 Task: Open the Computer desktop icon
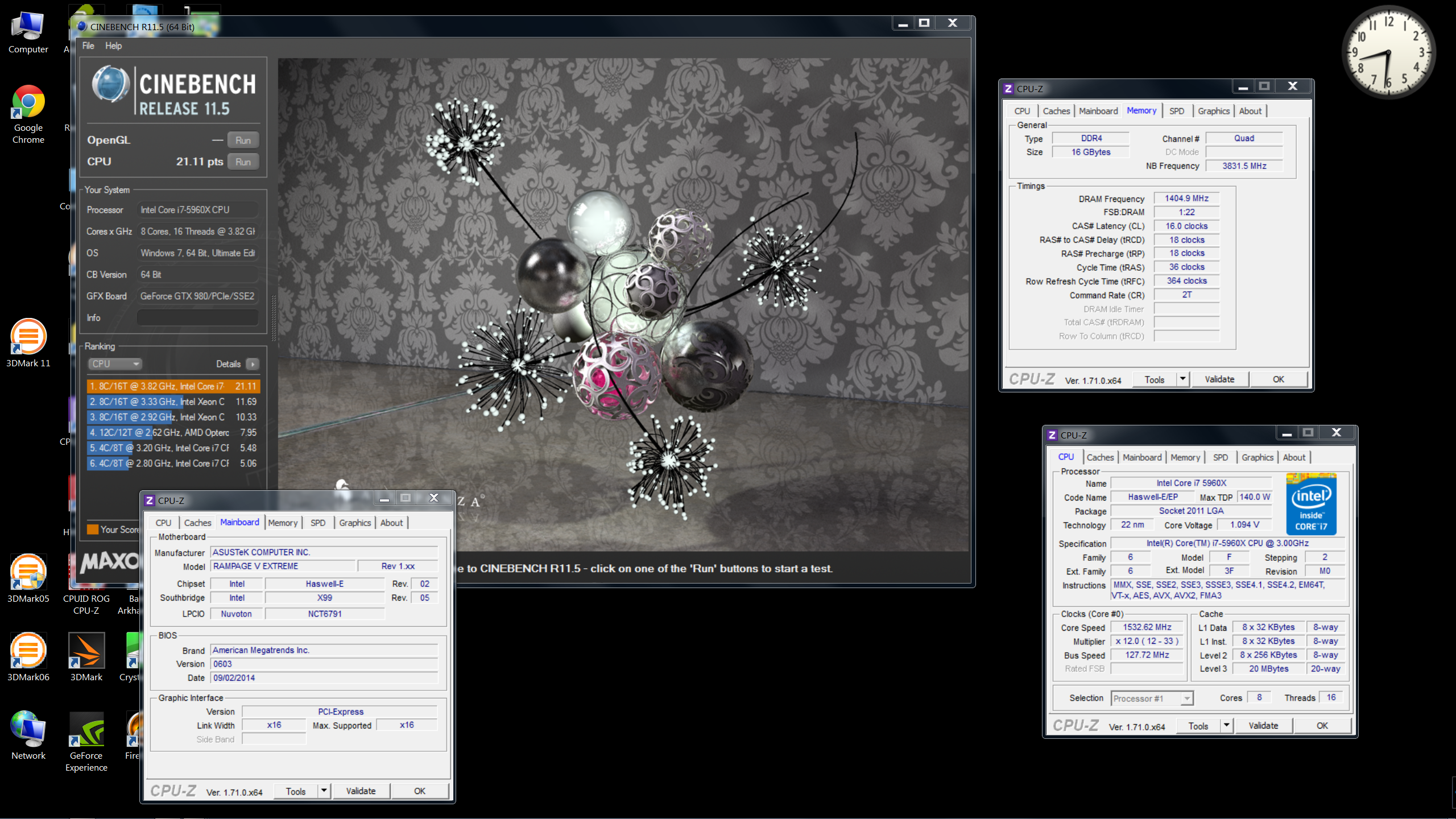(28, 31)
